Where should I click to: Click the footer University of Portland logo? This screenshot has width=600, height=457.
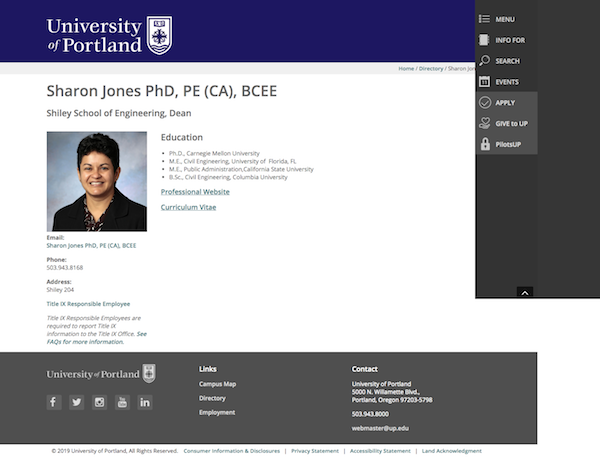101,374
